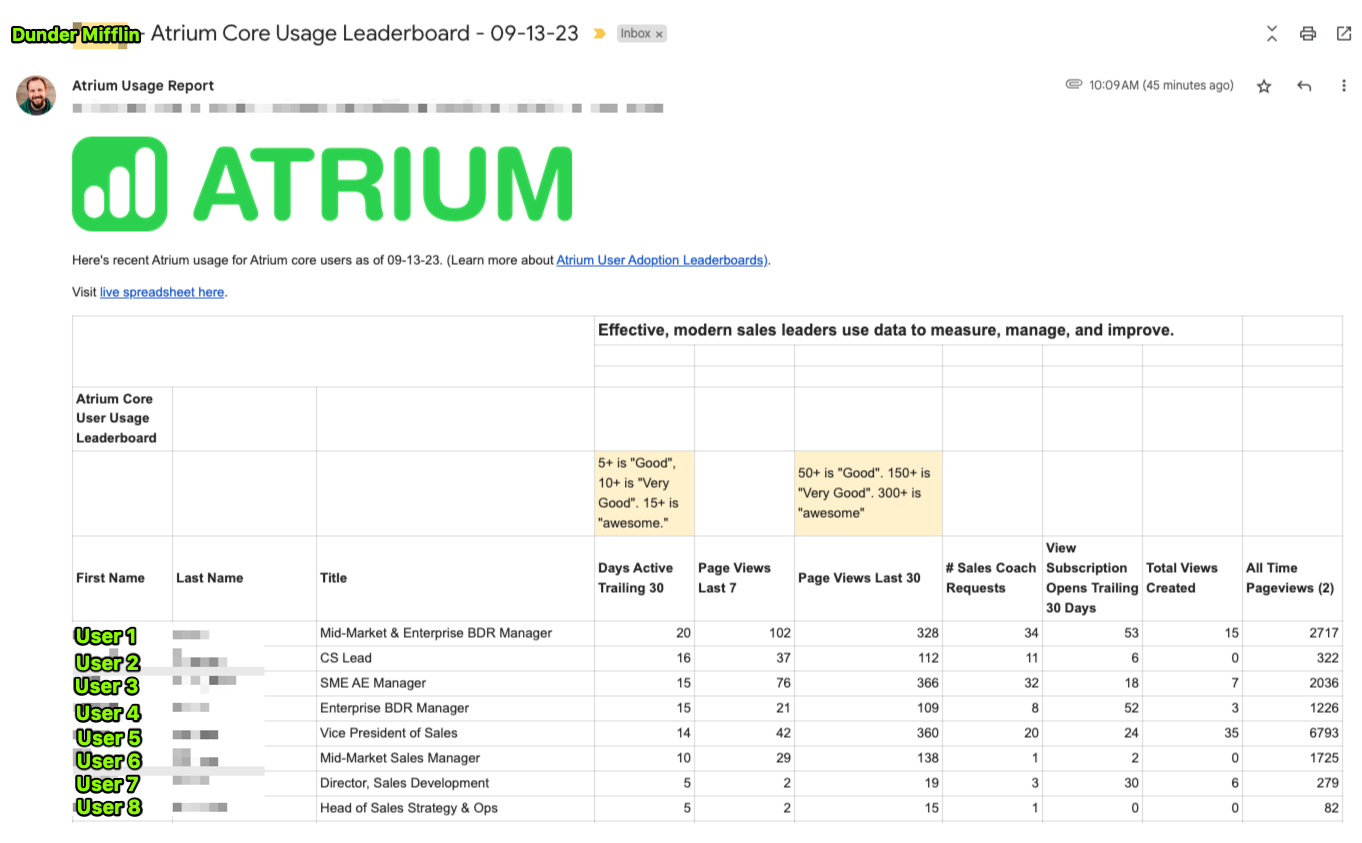The height and width of the screenshot is (843, 1362).
Task: Click the Atrium Usage Report sender name
Action: coord(143,86)
